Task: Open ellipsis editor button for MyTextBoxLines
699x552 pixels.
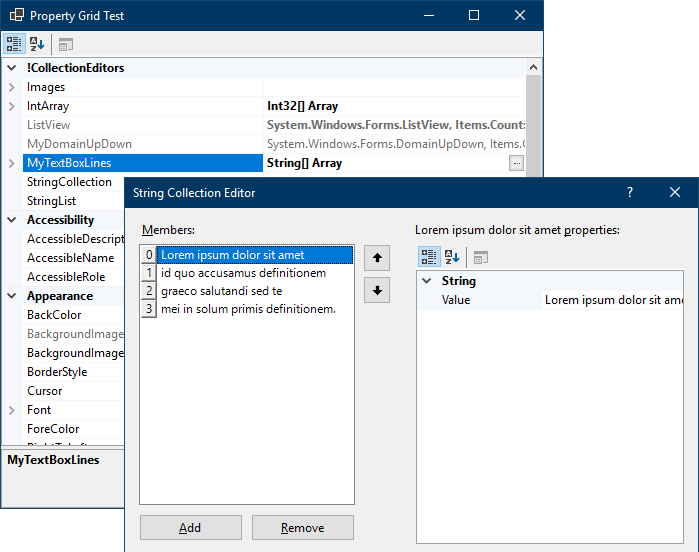Action: click(x=516, y=163)
